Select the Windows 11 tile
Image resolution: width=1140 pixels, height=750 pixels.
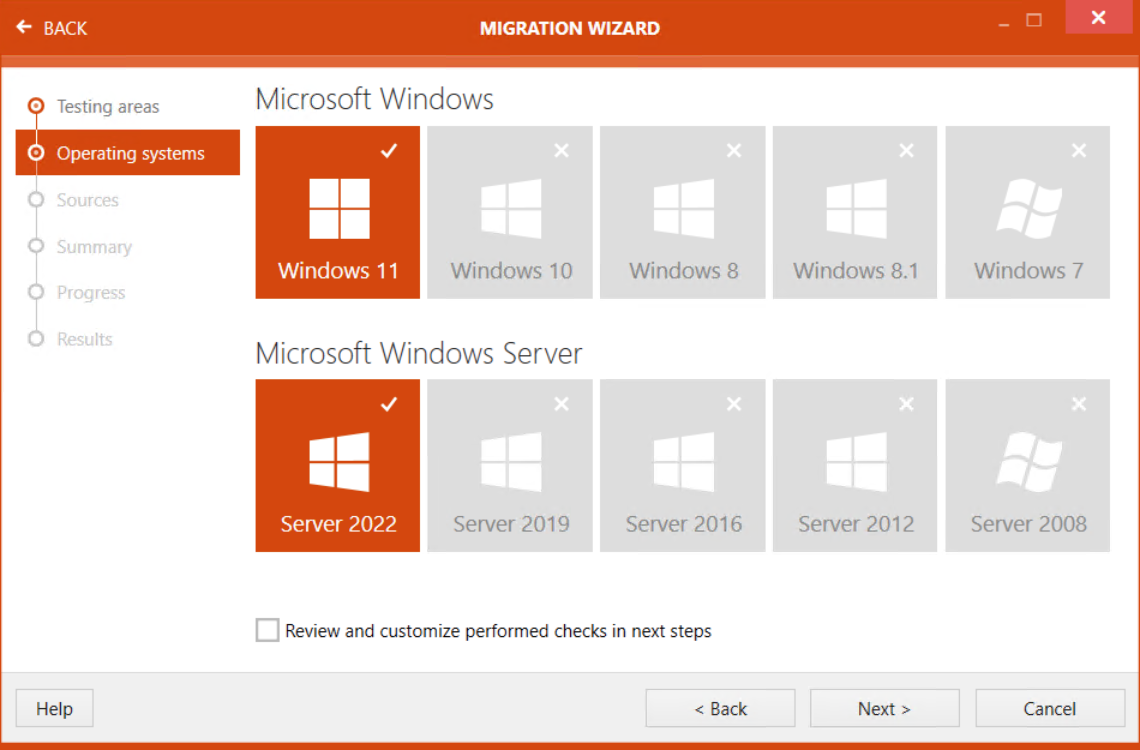[x=337, y=212]
